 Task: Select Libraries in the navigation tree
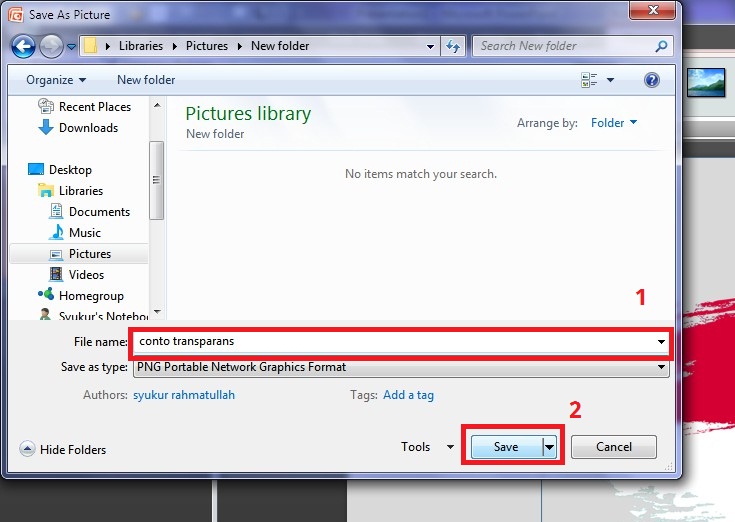(81, 191)
